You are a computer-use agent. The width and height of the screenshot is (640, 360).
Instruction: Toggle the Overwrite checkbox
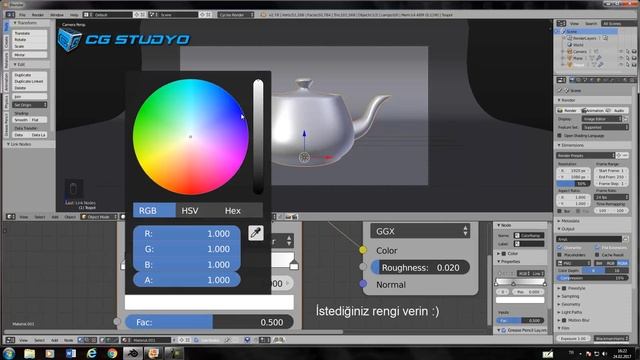pos(560,247)
